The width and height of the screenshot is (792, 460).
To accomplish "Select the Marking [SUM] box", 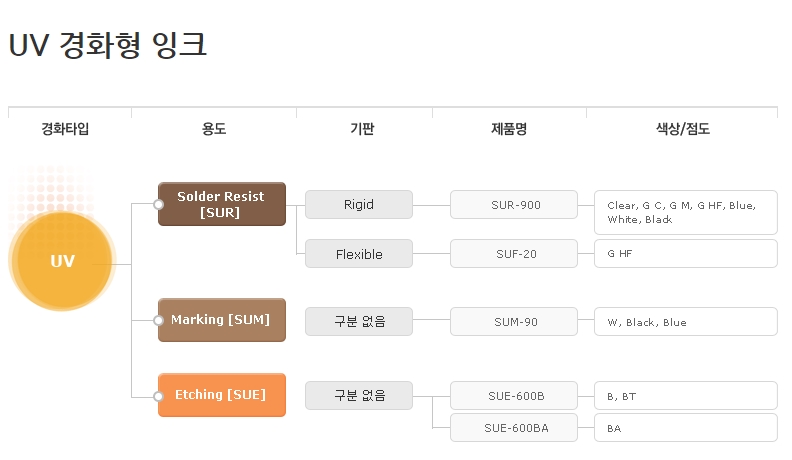I will point(222,320).
